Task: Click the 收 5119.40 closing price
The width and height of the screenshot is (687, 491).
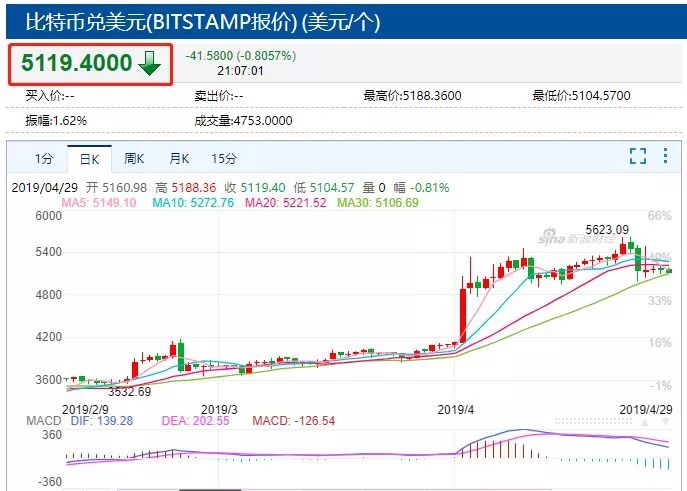Action: pyautogui.click(x=255, y=188)
